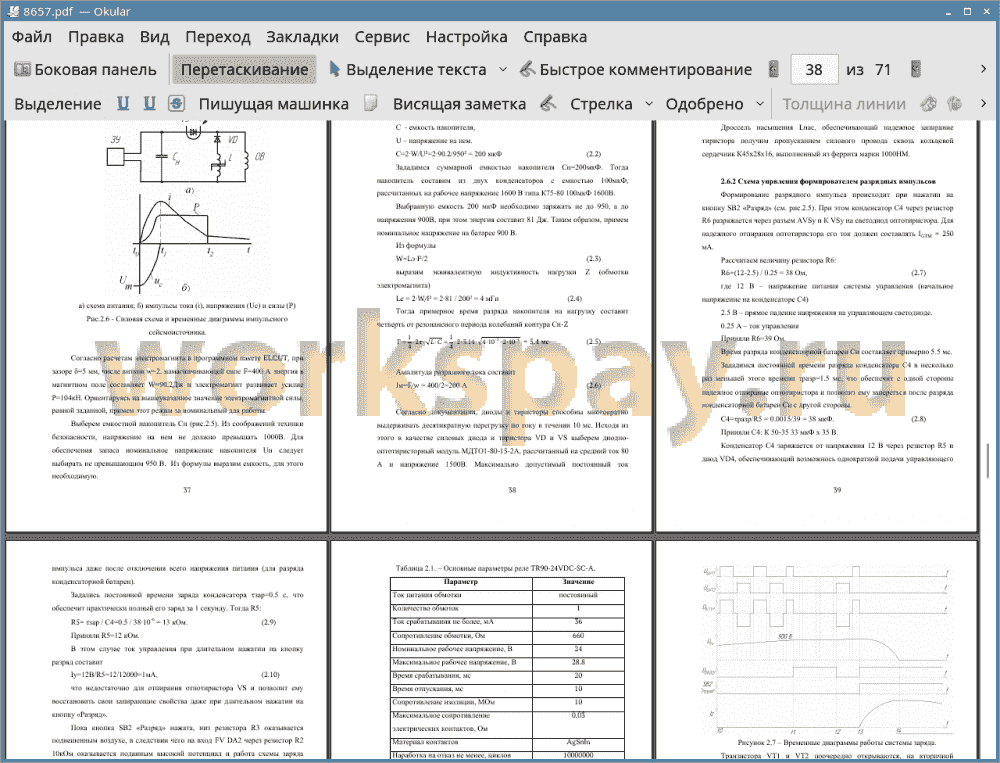Image resolution: width=1000 pixels, height=763 pixels.
Task: Click heading 2.6.2 Схема управления формирователем
Action: click(828, 181)
